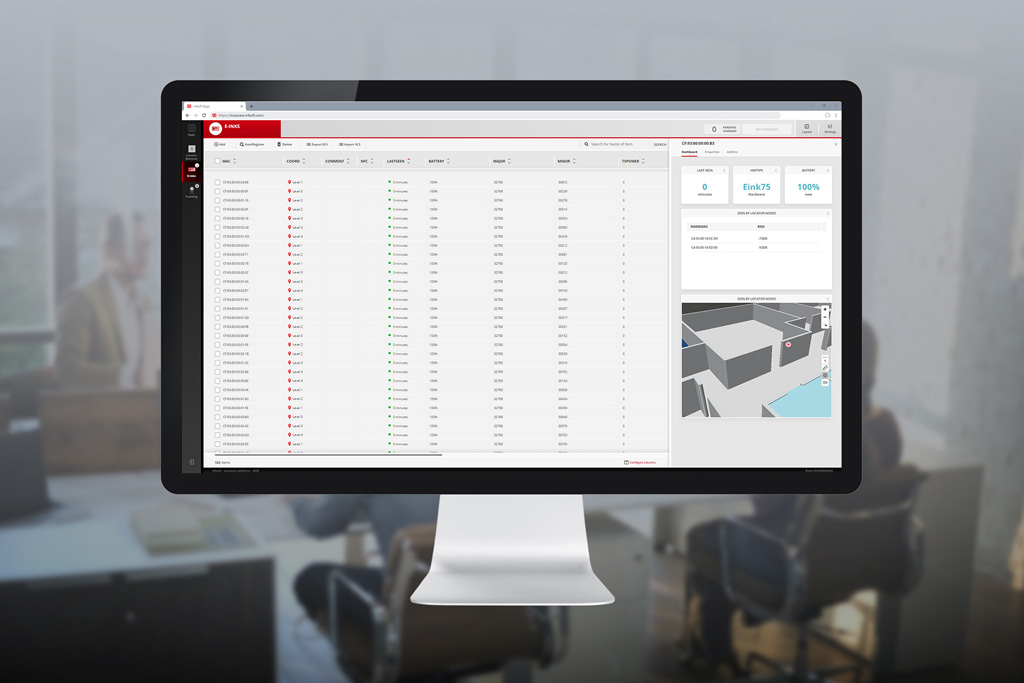Open the Tracking sidebar section
Viewport: 1024px width, 683px height.
(192, 191)
